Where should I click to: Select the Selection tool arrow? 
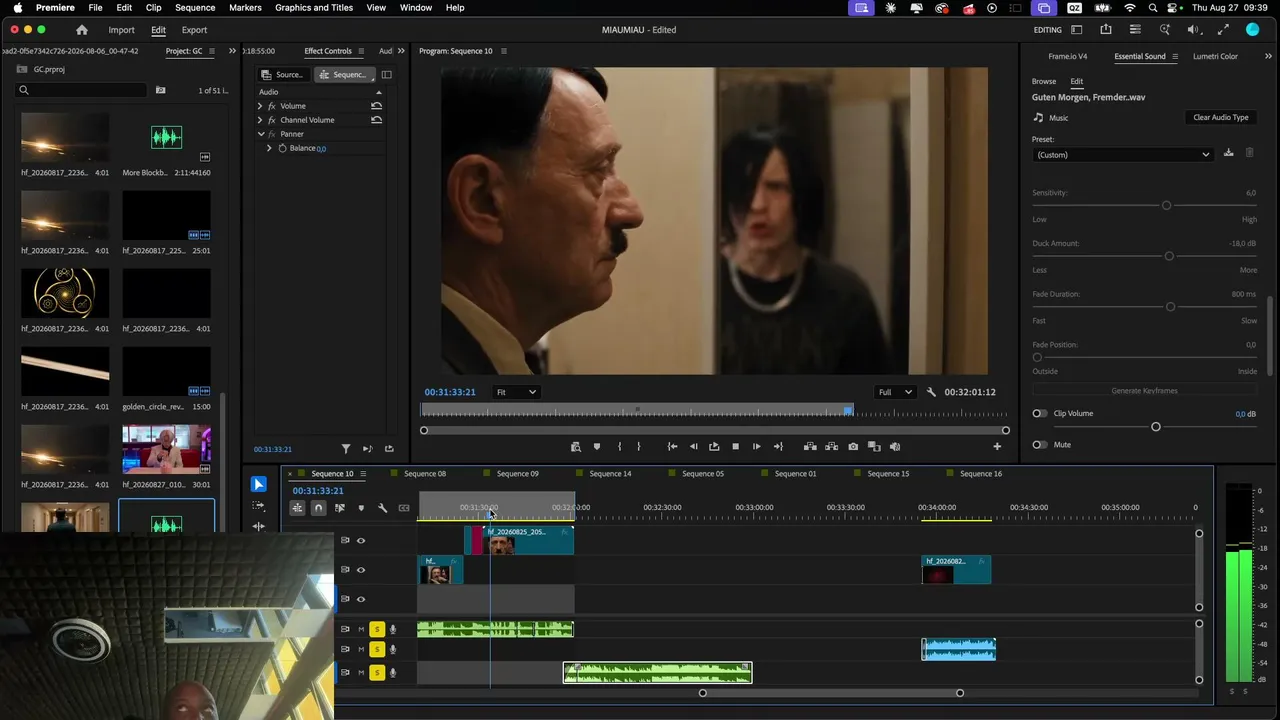point(258,485)
